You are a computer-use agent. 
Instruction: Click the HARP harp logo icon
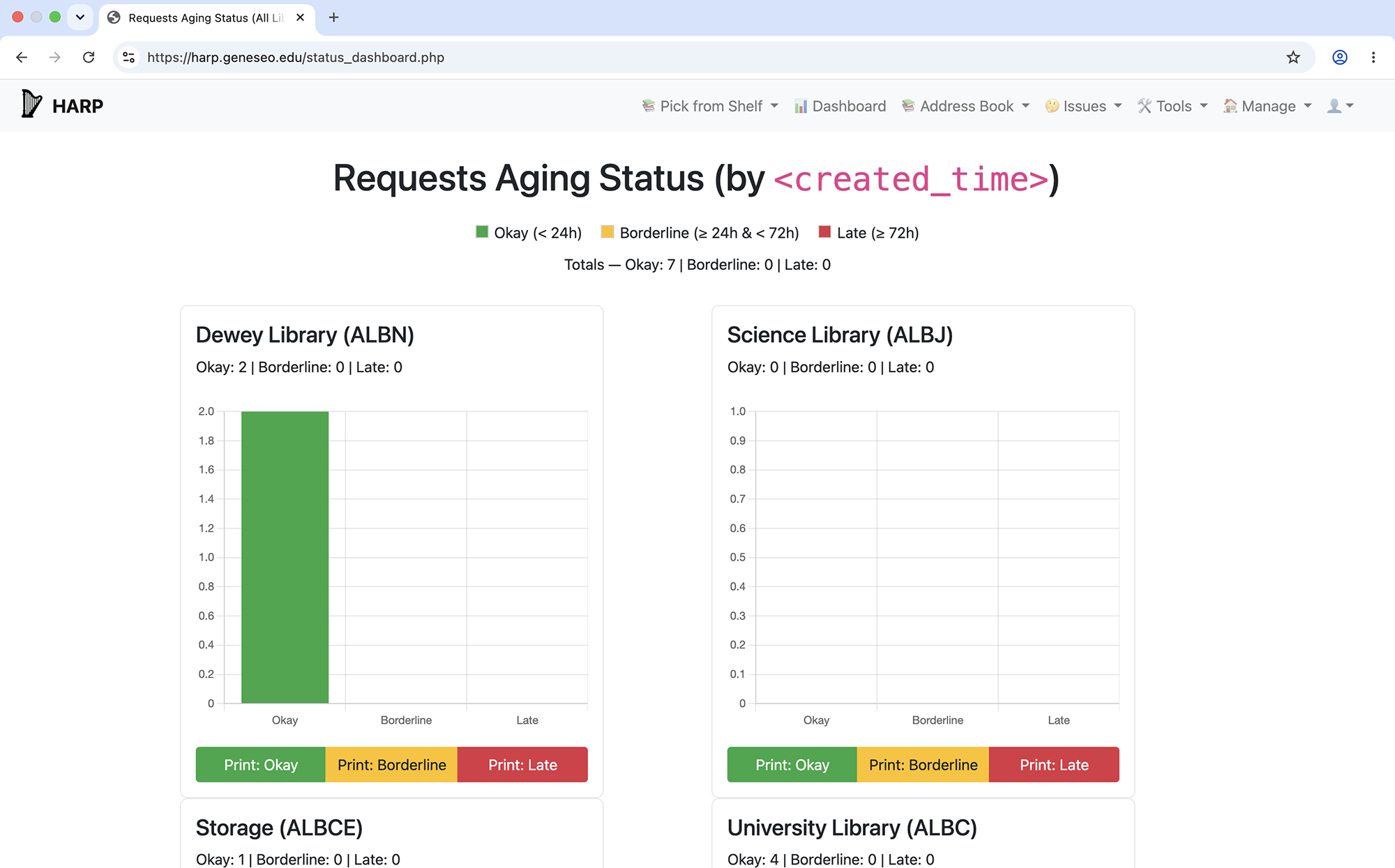point(31,104)
